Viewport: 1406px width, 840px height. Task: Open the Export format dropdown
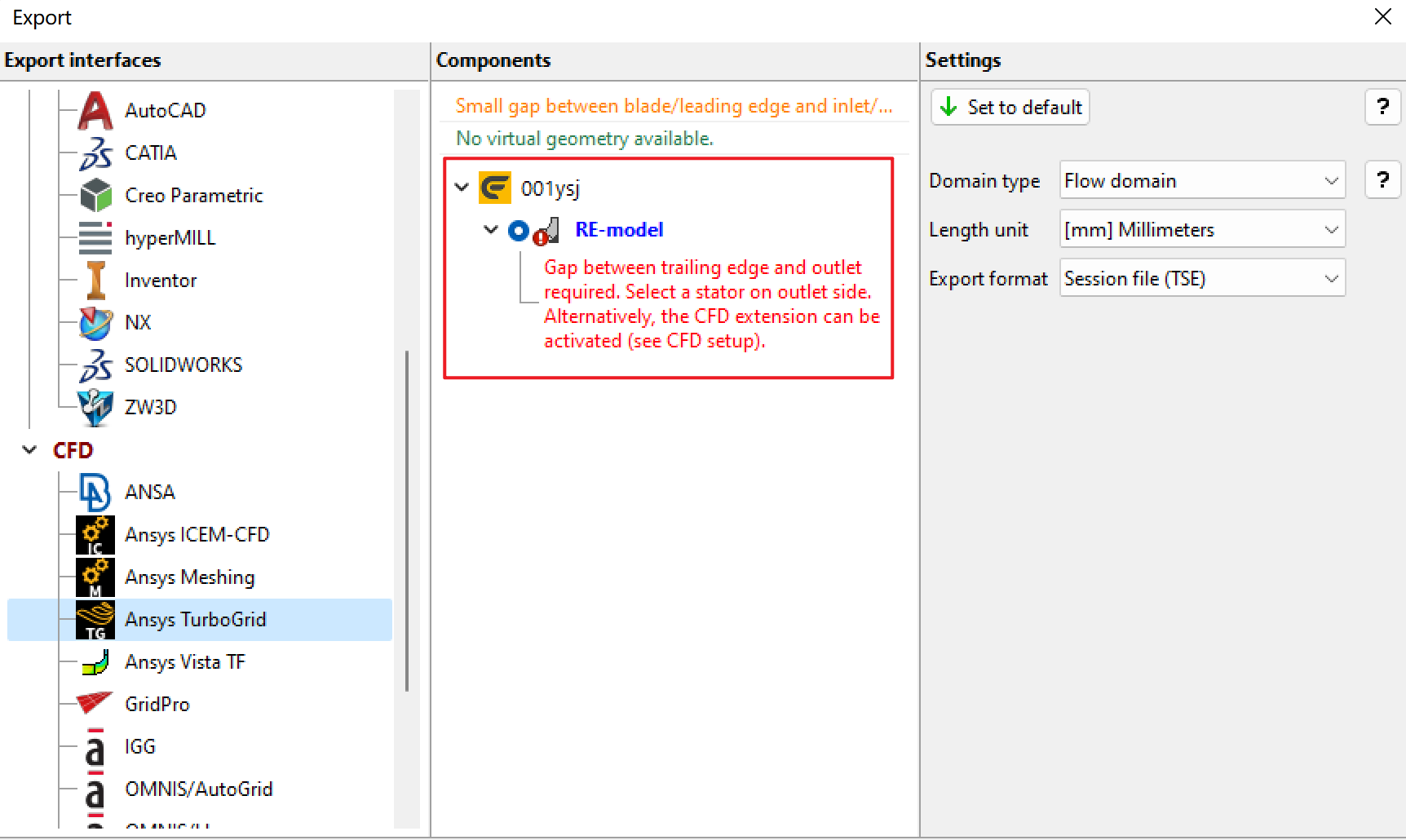pos(1202,278)
